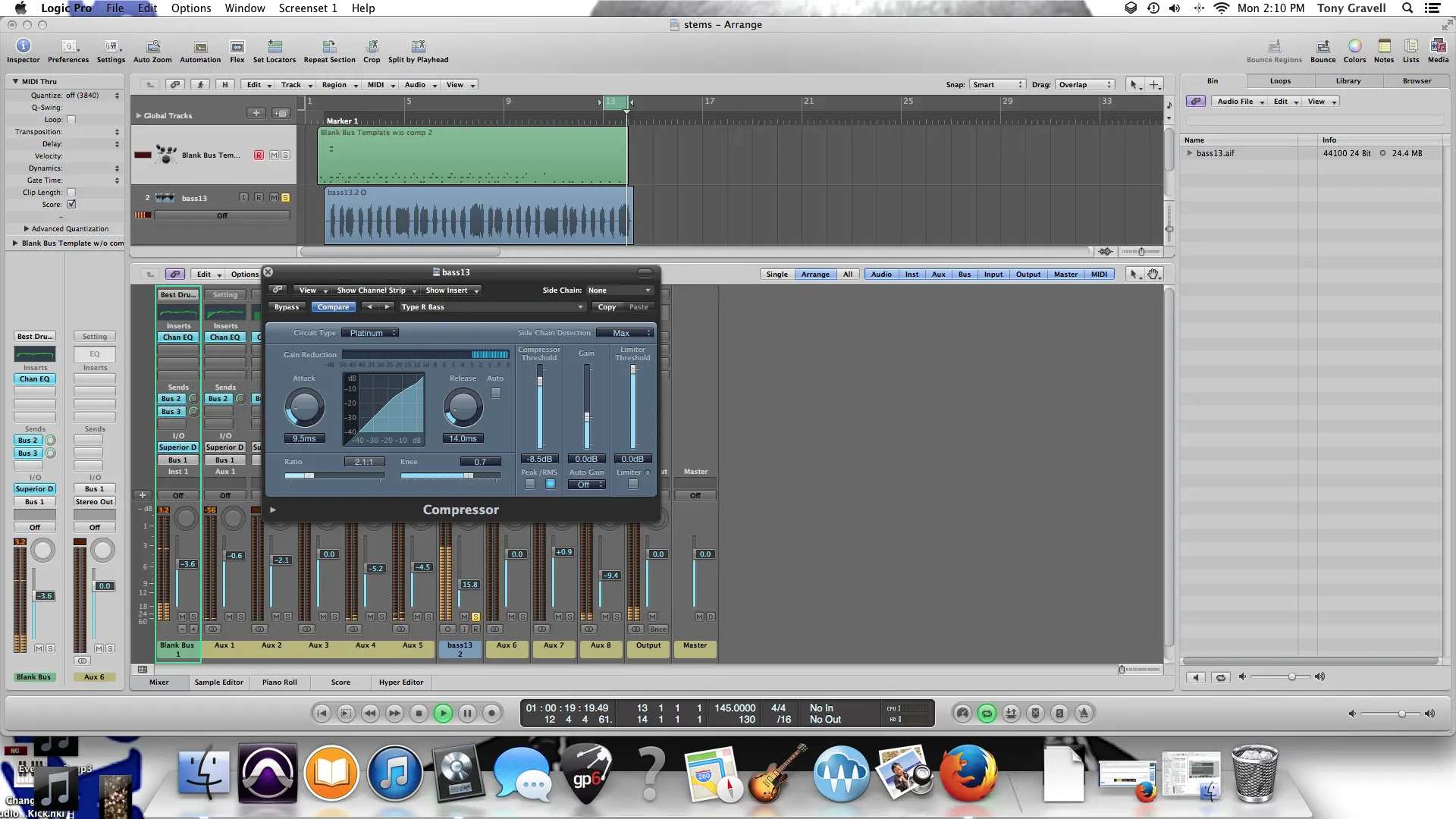
Task: Switch to Piano Roll editor tab
Action: 279,682
